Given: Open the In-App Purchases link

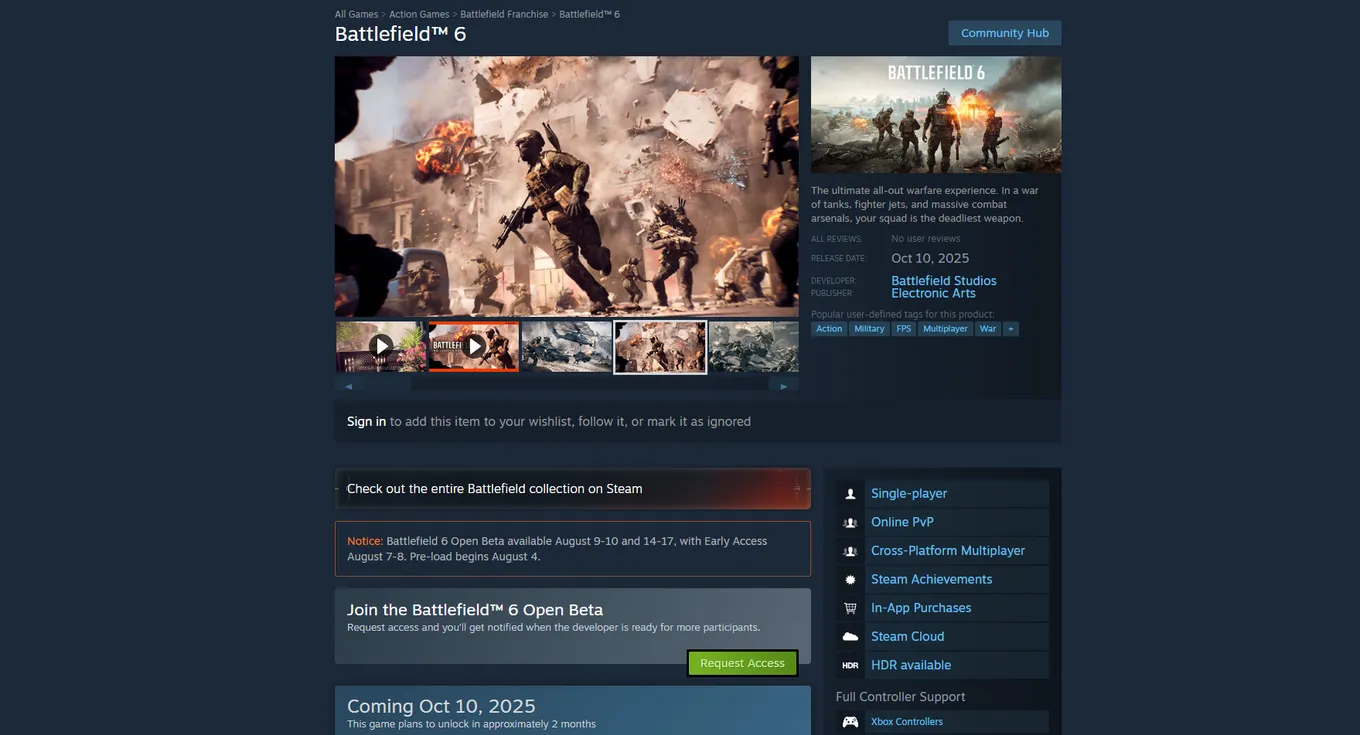Looking at the screenshot, I should (x=921, y=608).
